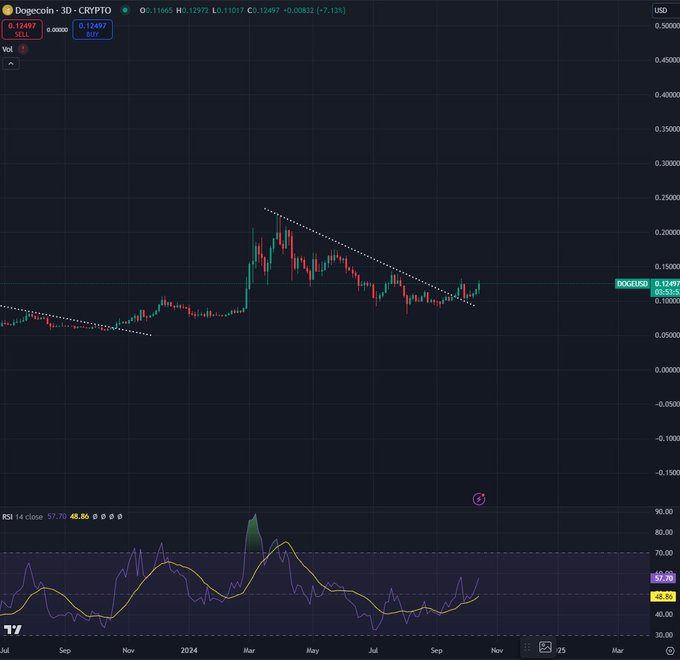Click the low value L0.11017
This screenshot has width=680, height=660.
(x=228, y=10)
